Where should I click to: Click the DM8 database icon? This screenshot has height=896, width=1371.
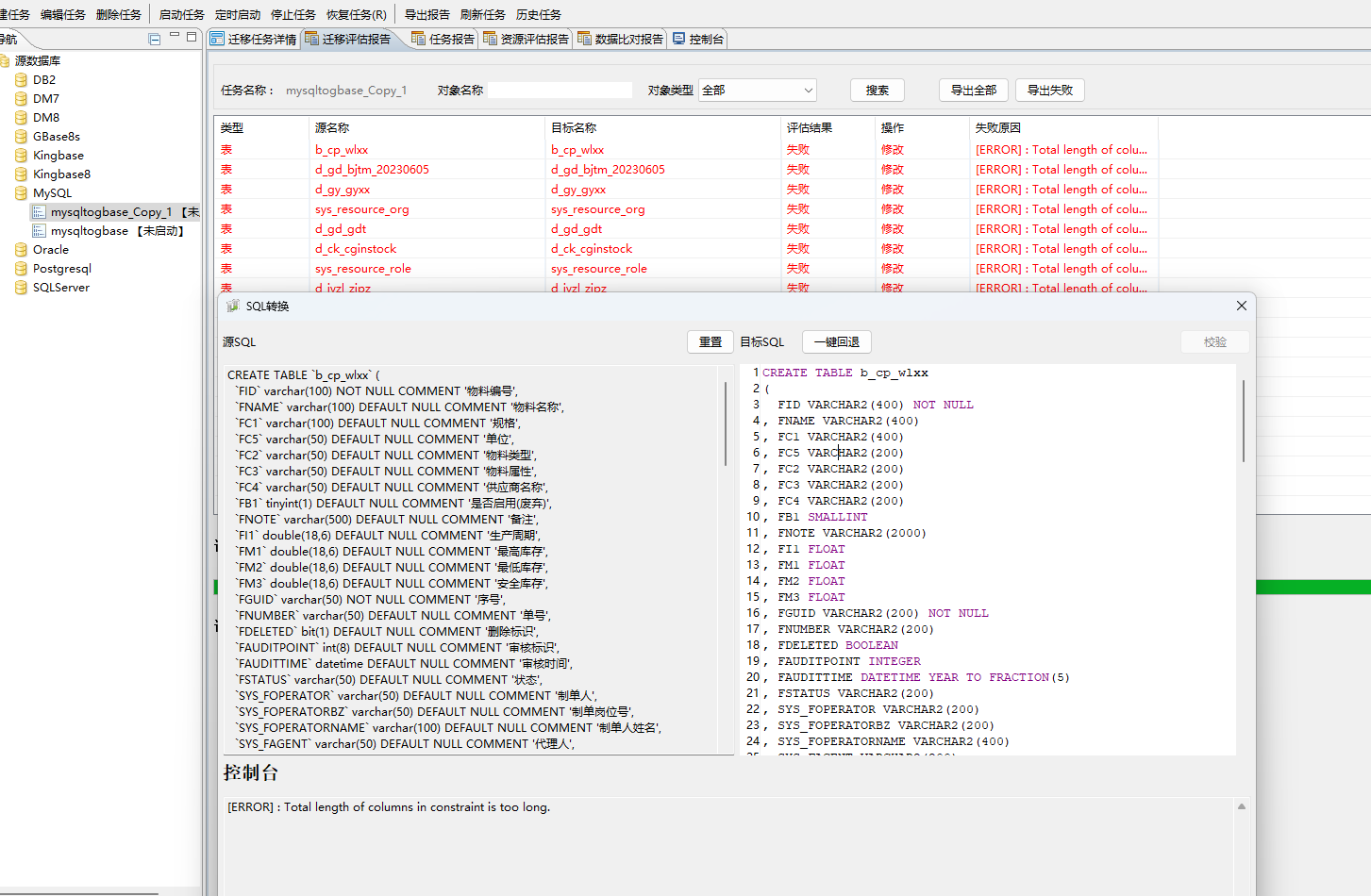(21, 118)
